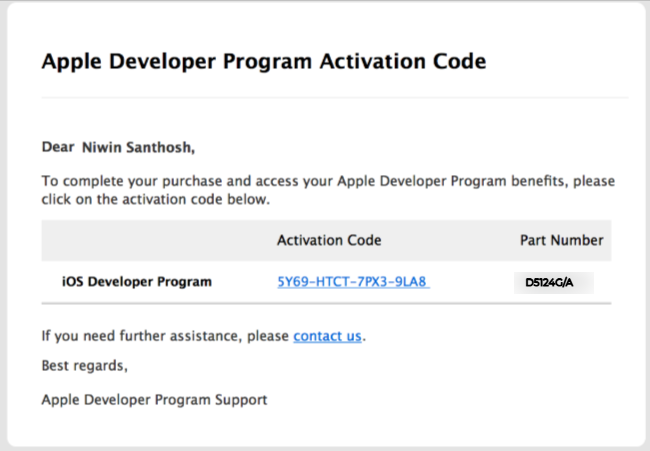Click the empty first cell of the table header
The height and width of the screenshot is (451, 650).
tap(150, 240)
